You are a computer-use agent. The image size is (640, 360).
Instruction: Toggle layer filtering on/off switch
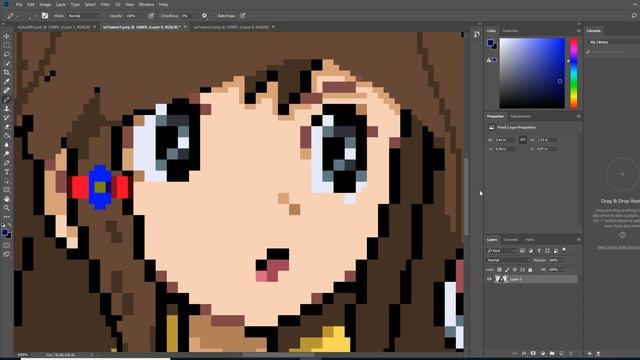(x=564, y=250)
